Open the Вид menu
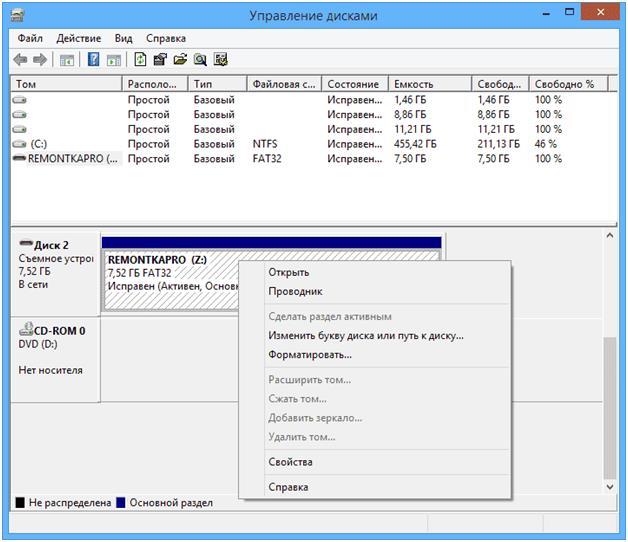Image resolution: width=628 pixels, height=542 pixels. tap(123, 38)
